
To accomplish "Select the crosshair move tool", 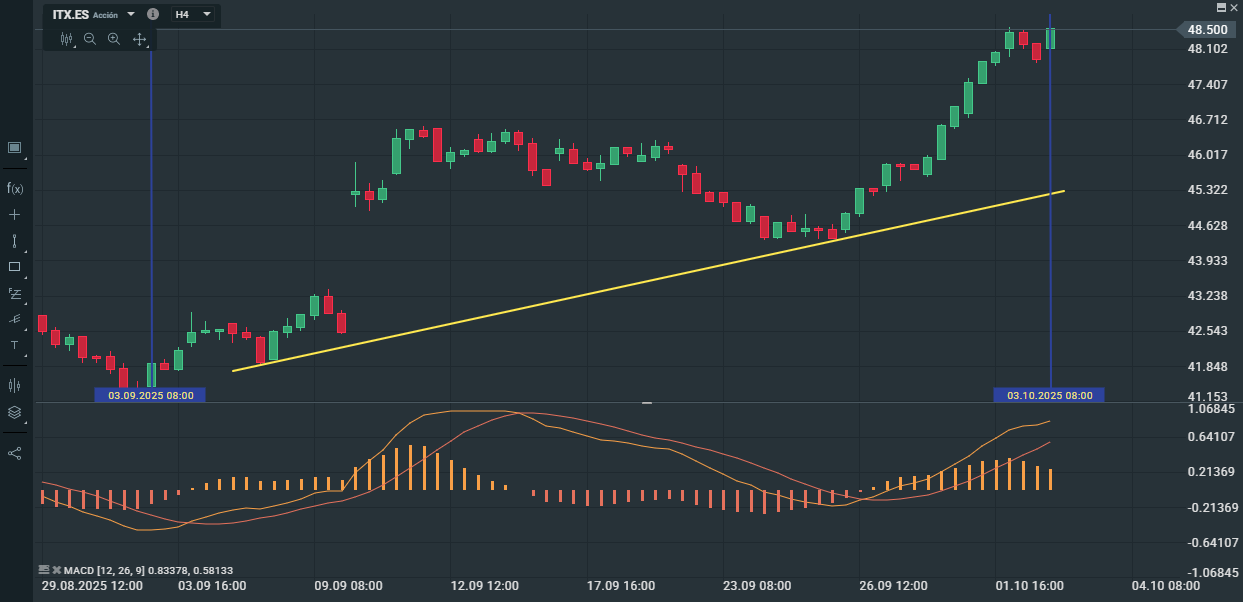I will [x=139, y=39].
